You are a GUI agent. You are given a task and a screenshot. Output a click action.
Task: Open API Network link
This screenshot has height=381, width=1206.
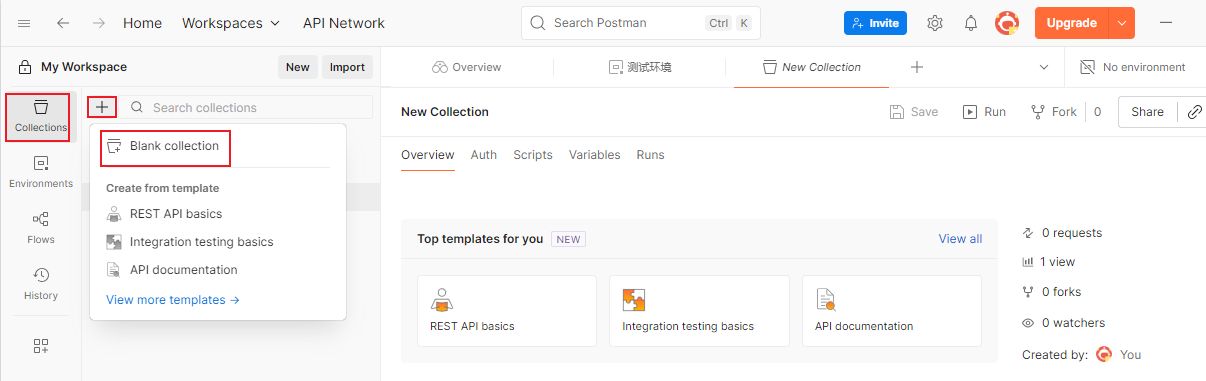click(x=344, y=23)
